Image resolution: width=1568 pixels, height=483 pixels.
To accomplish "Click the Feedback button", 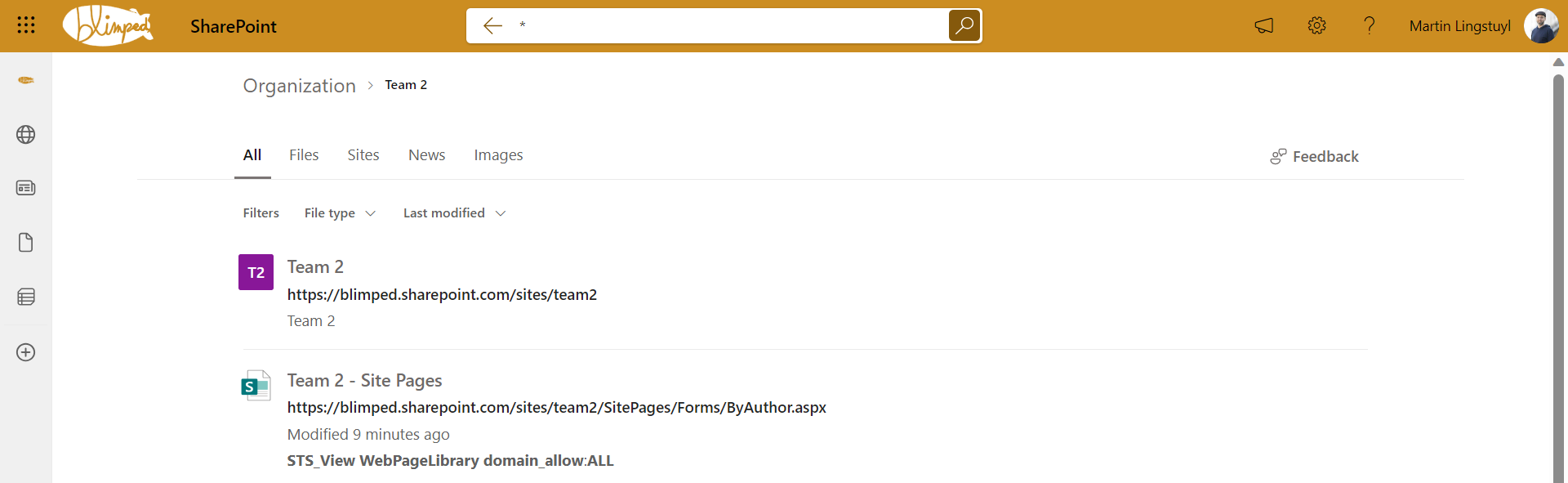I will pyautogui.click(x=1314, y=157).
